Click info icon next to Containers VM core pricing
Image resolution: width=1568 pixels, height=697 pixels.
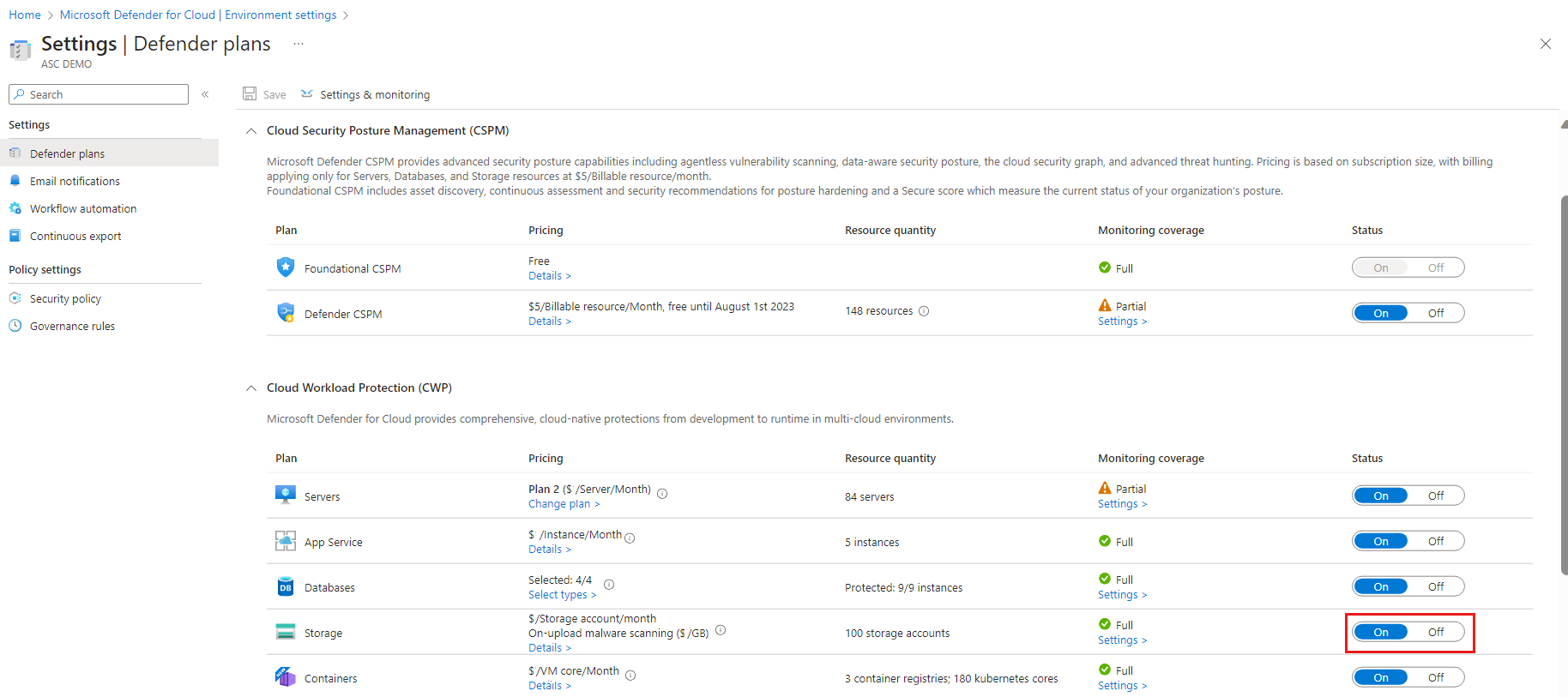(x=630, y=675)
